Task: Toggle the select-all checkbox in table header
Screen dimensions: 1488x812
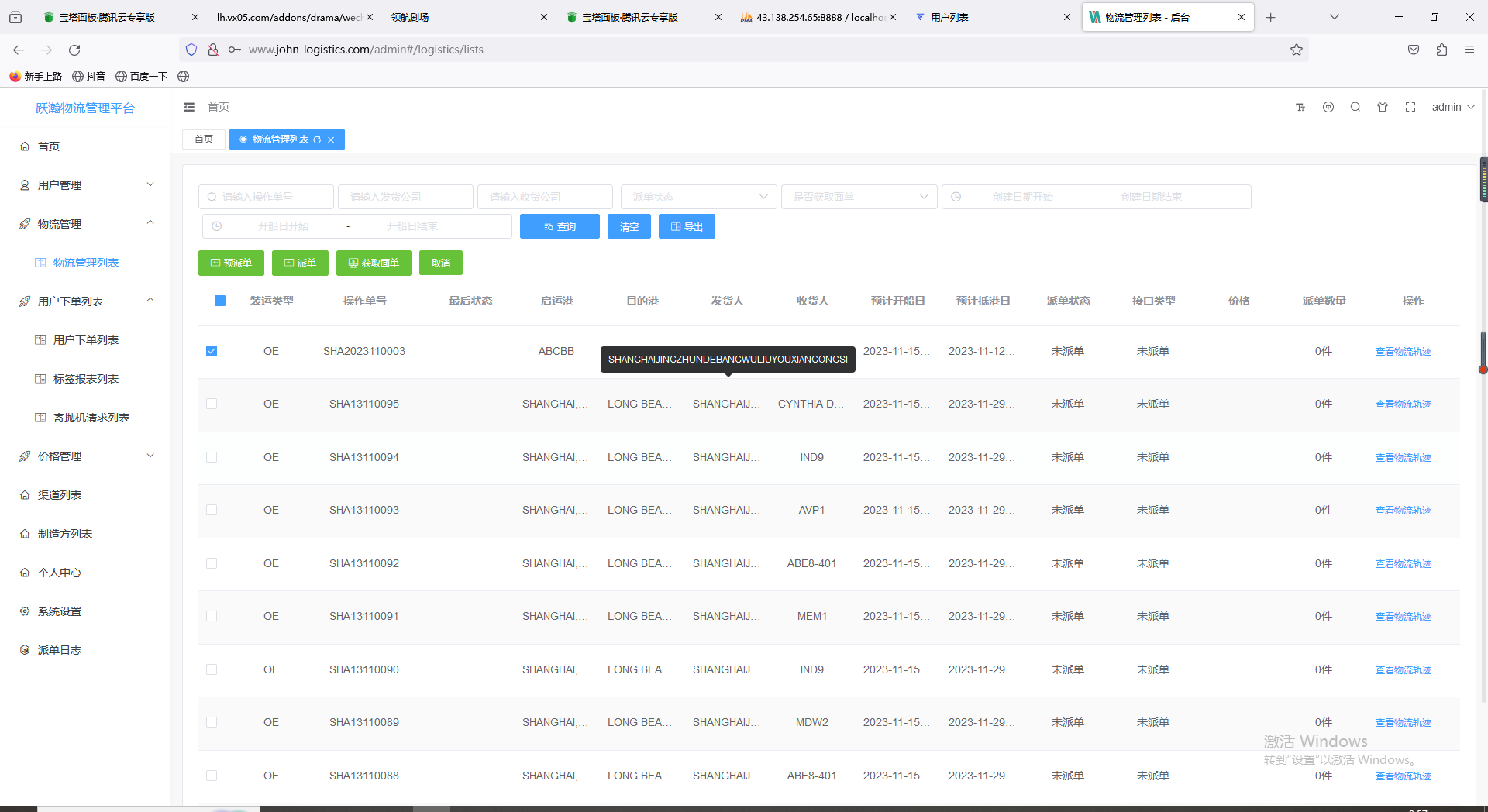Action: tap(220, 301)
